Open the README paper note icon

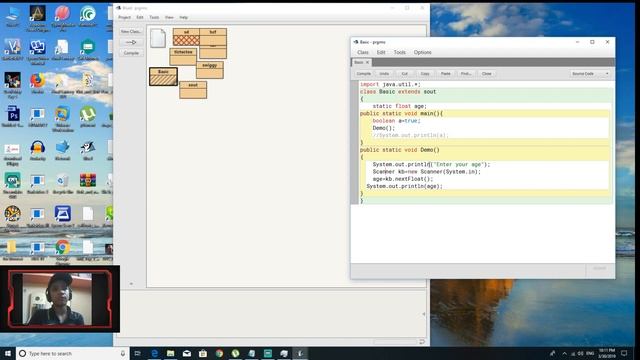pyautogui.click(x=158, y=38)
